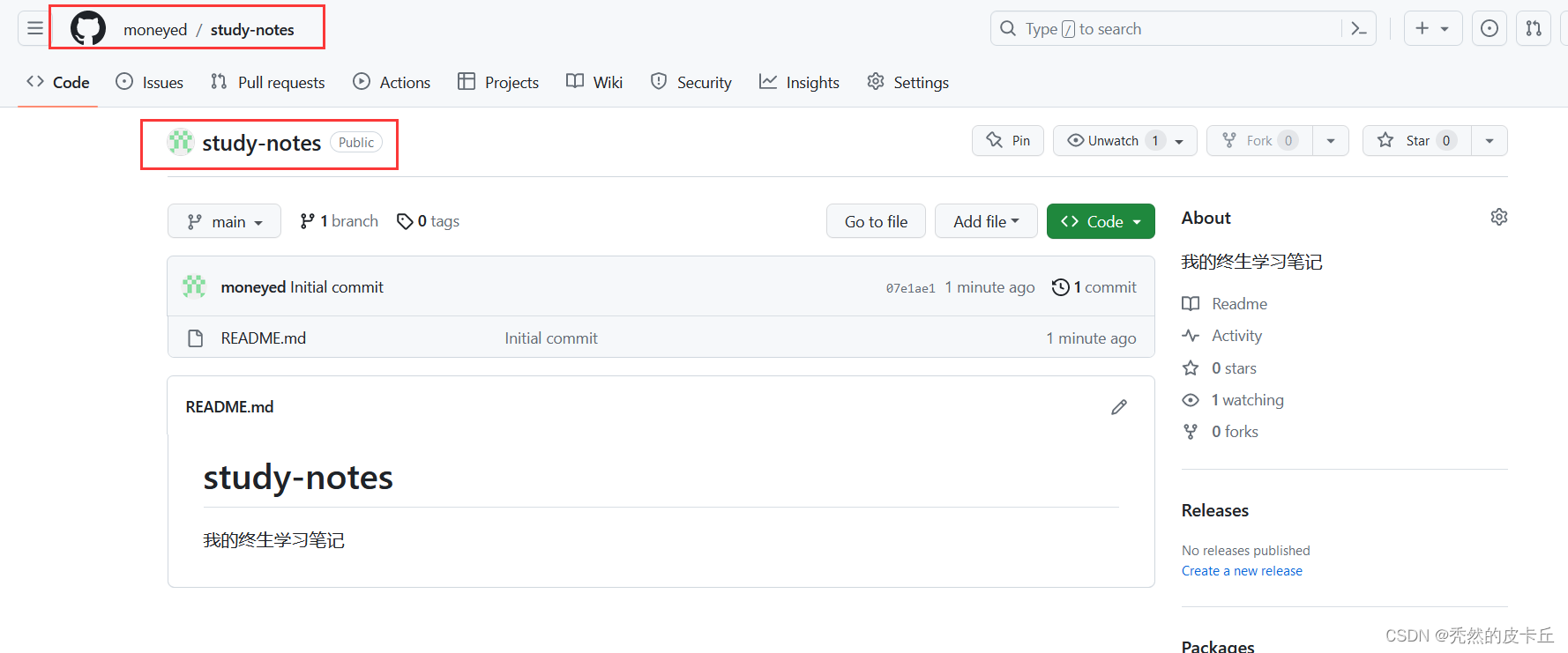The image size is (1568, 653).
Task: Switch to the Code tab
Action: [58, 82]
